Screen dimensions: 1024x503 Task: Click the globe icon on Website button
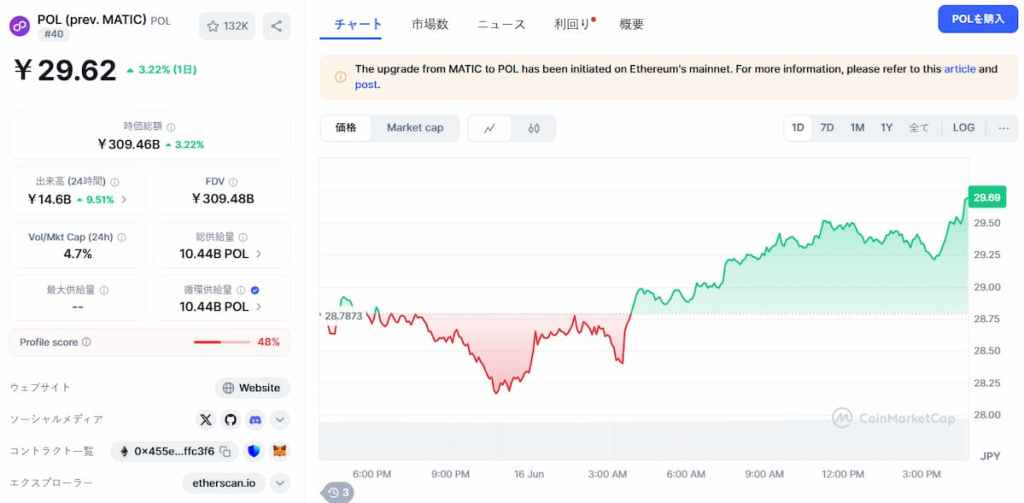coord(229,388)
